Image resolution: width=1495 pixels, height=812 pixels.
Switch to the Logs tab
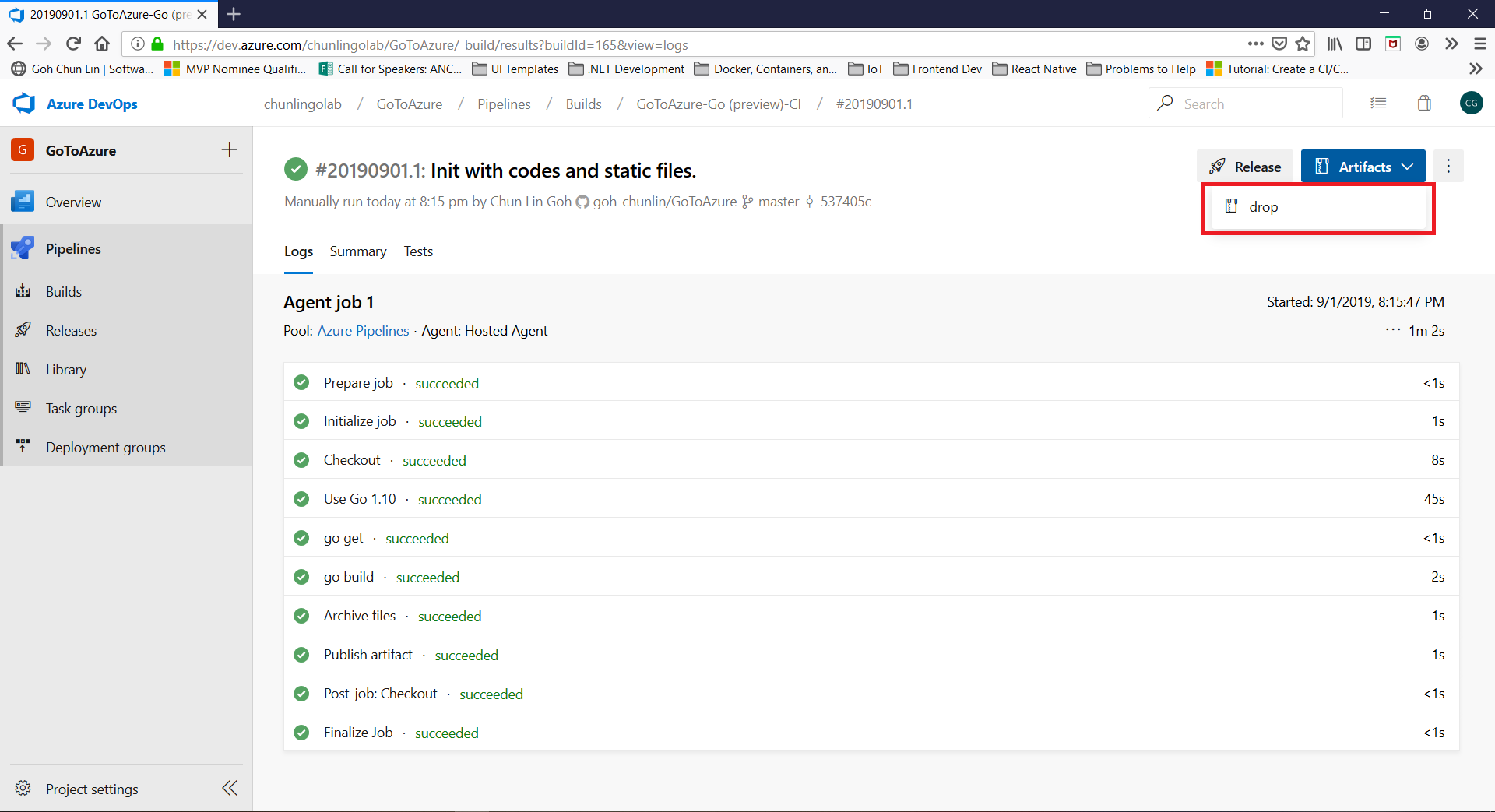tap(298, 251)
